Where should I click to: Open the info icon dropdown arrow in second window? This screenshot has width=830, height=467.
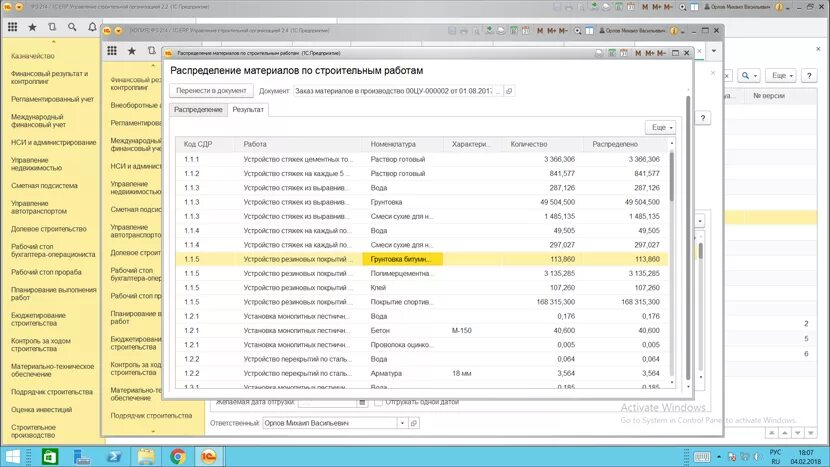(x=682, y=31)
